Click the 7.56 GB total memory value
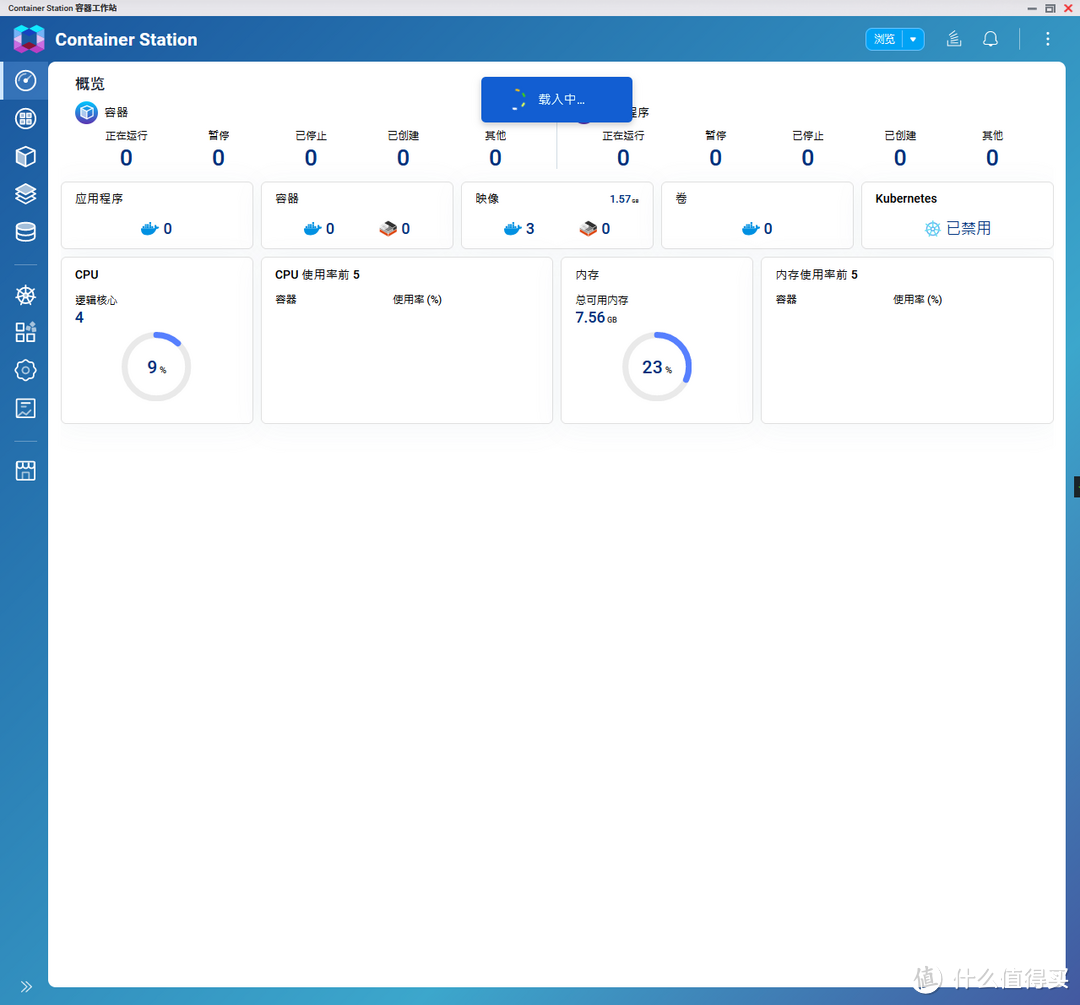The image size is (1080, 1005). point(596,318)
